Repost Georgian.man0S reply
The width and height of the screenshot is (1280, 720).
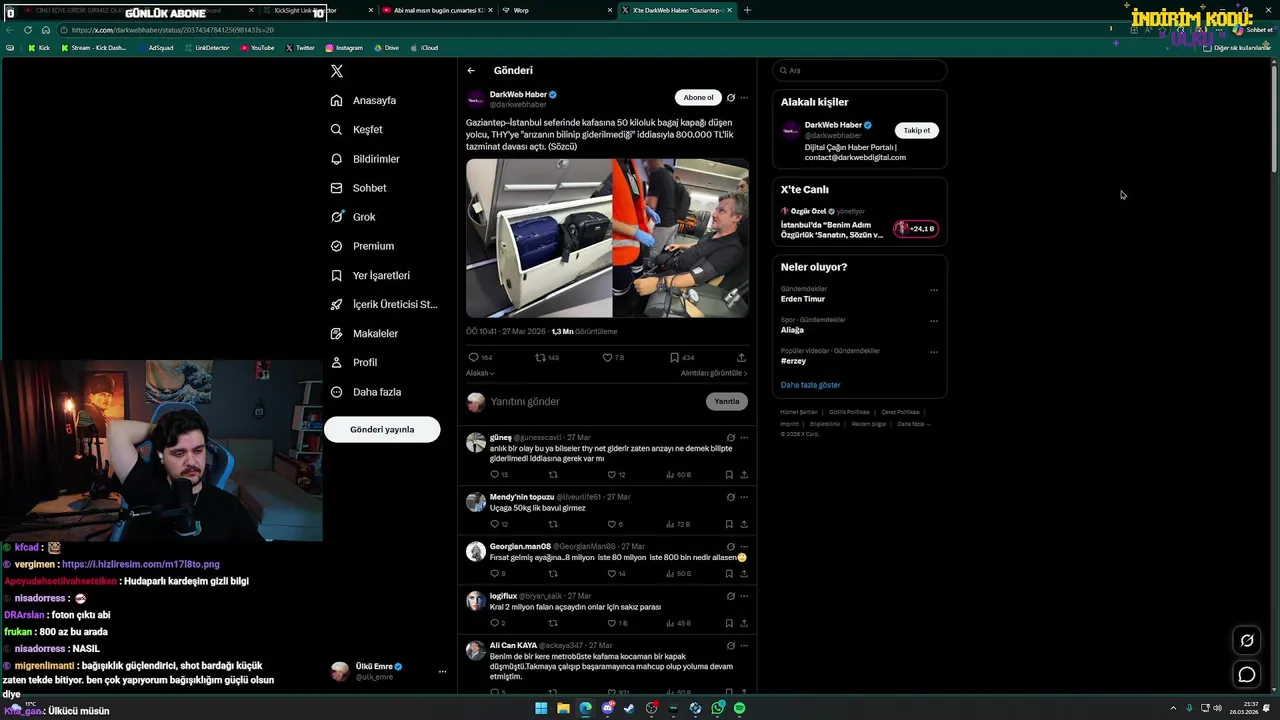(553, 574)
